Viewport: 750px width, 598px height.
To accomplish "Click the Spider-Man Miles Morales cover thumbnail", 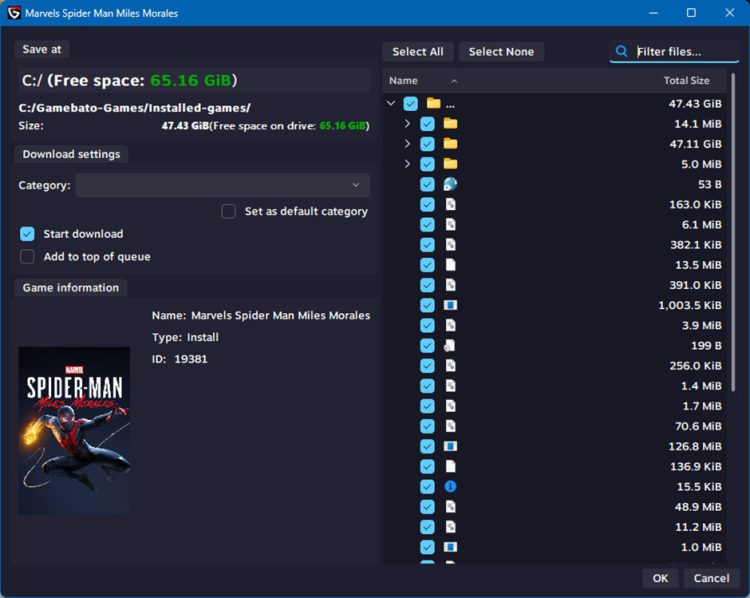I will click(x=74, y=431).
